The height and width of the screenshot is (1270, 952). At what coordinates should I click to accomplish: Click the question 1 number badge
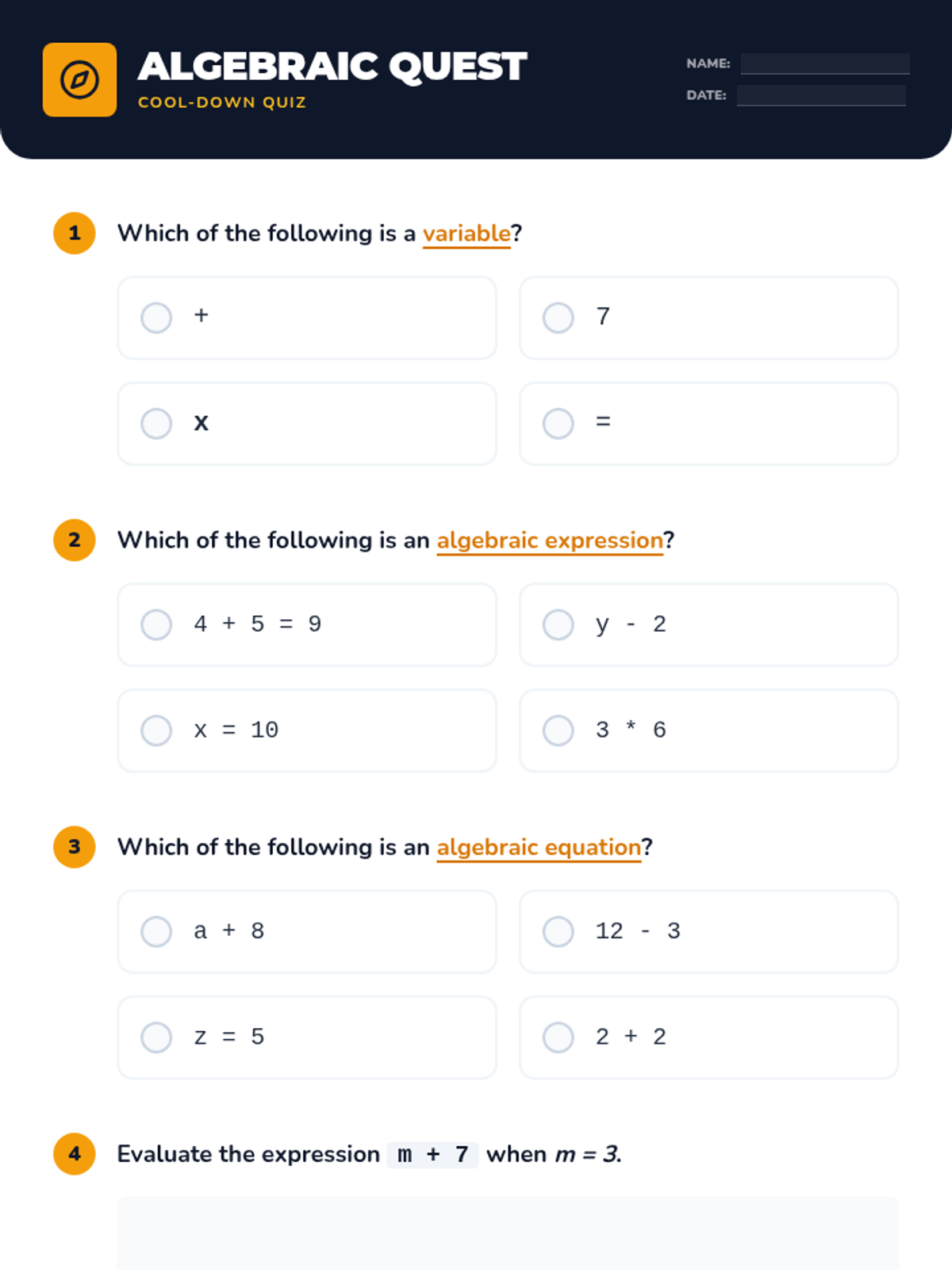[x=75, y=233]
